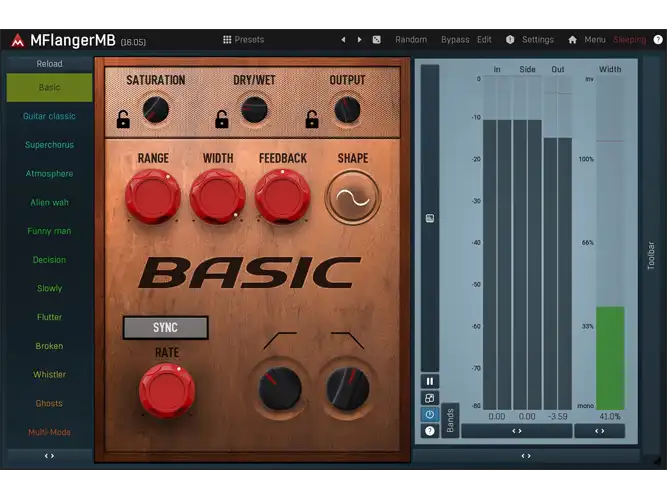The image size is (667, 500).
Task: Click the Out value -3.59
Action: [x=558, y=417]
